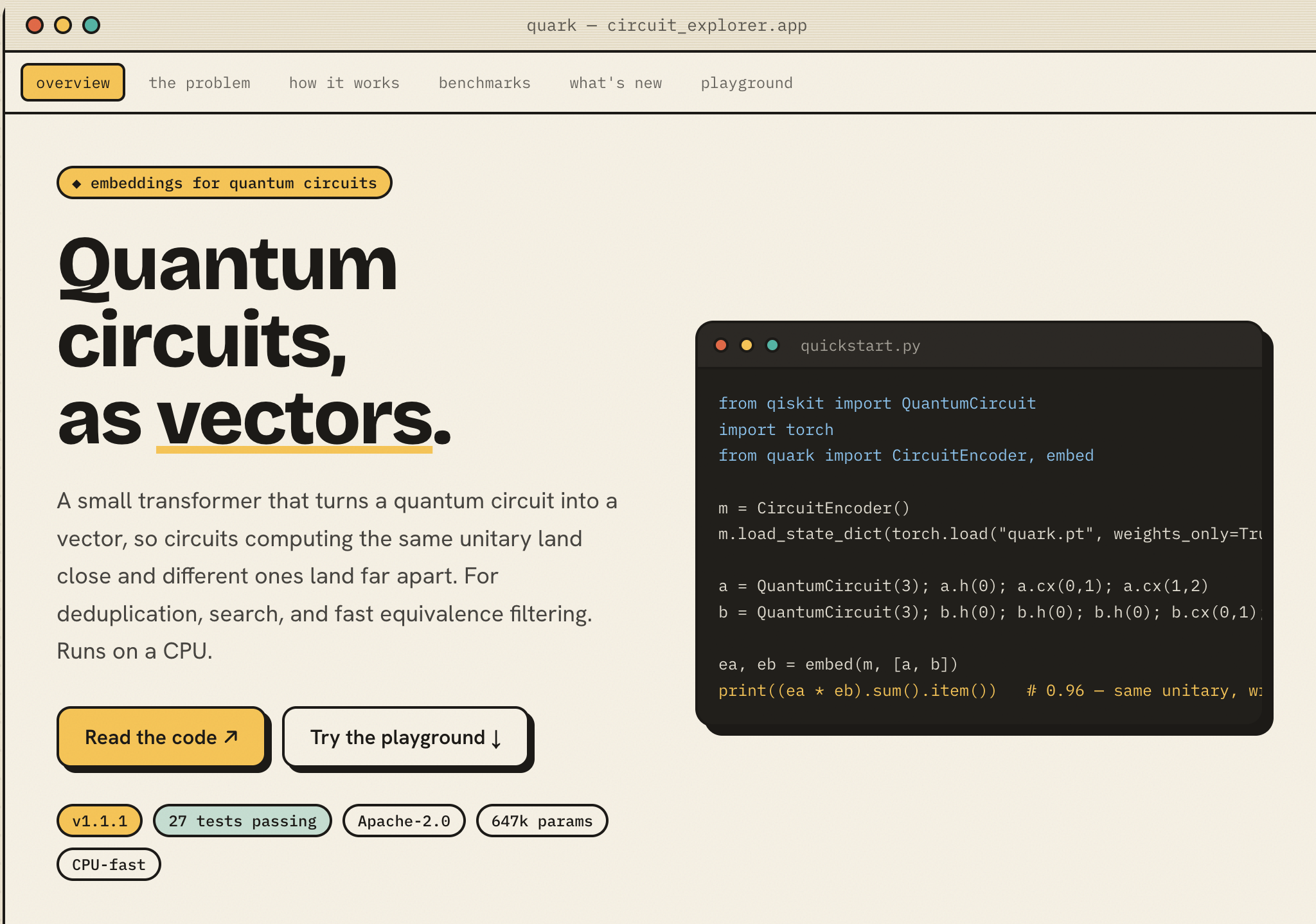Viewport: 1316px width, 924px height.
Task: Open the overview tab
Action: coord(73,82)
